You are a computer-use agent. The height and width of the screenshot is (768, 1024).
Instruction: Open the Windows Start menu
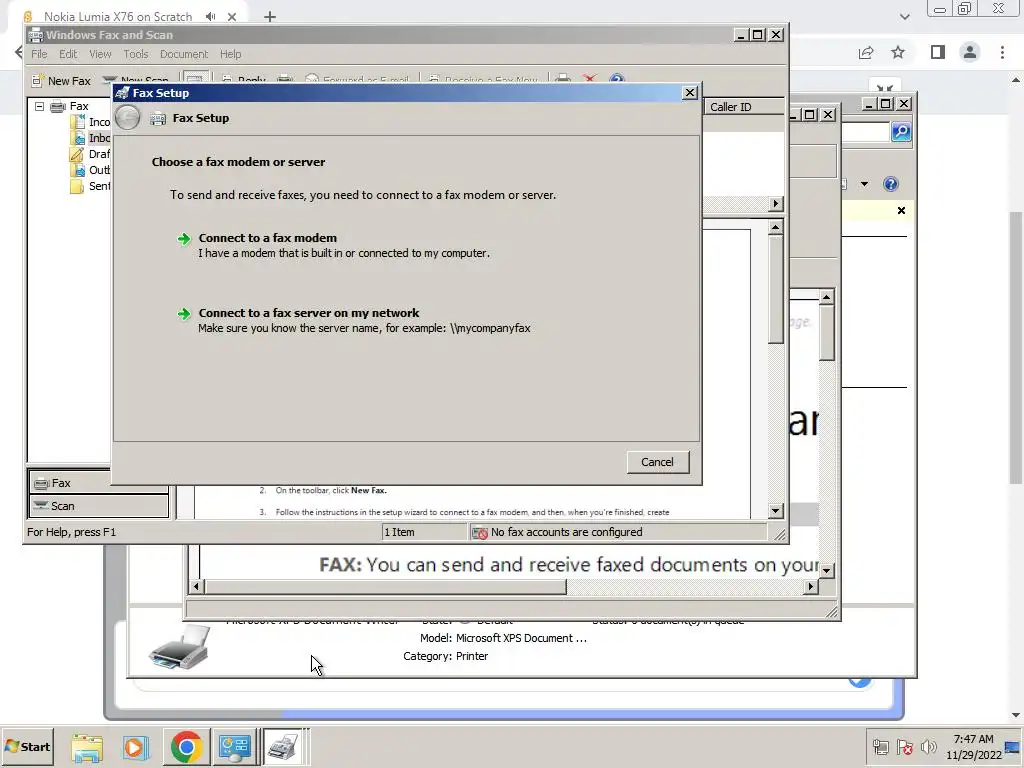27,746
